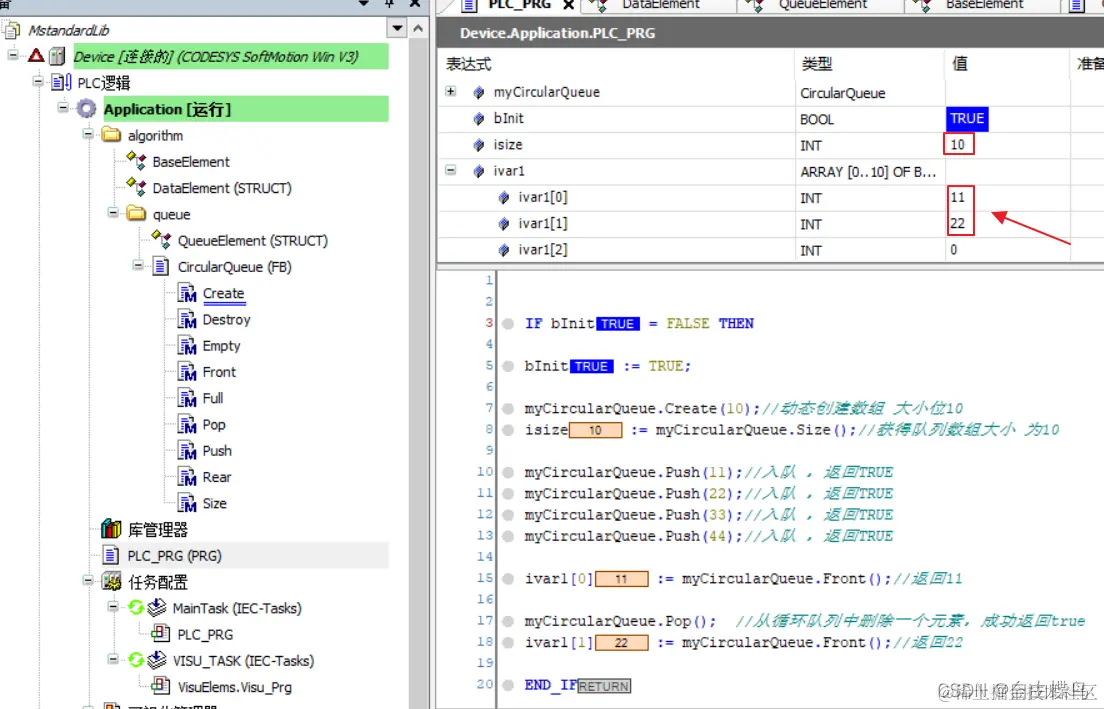Collapse the queue folder
Screen dimensions: 1104x709
tap(113, 213)
